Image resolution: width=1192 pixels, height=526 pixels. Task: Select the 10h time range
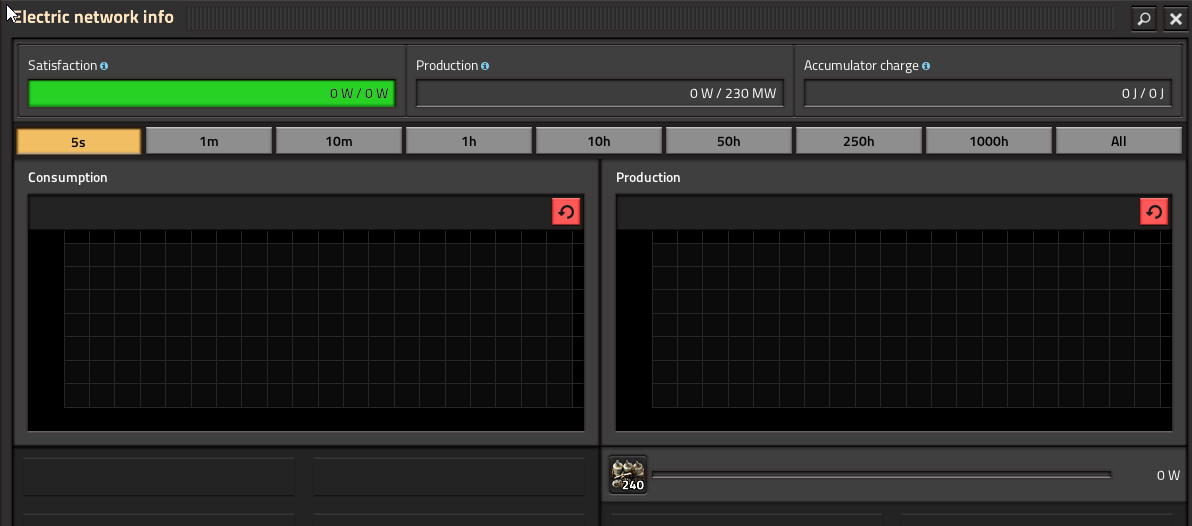point(599,141)
